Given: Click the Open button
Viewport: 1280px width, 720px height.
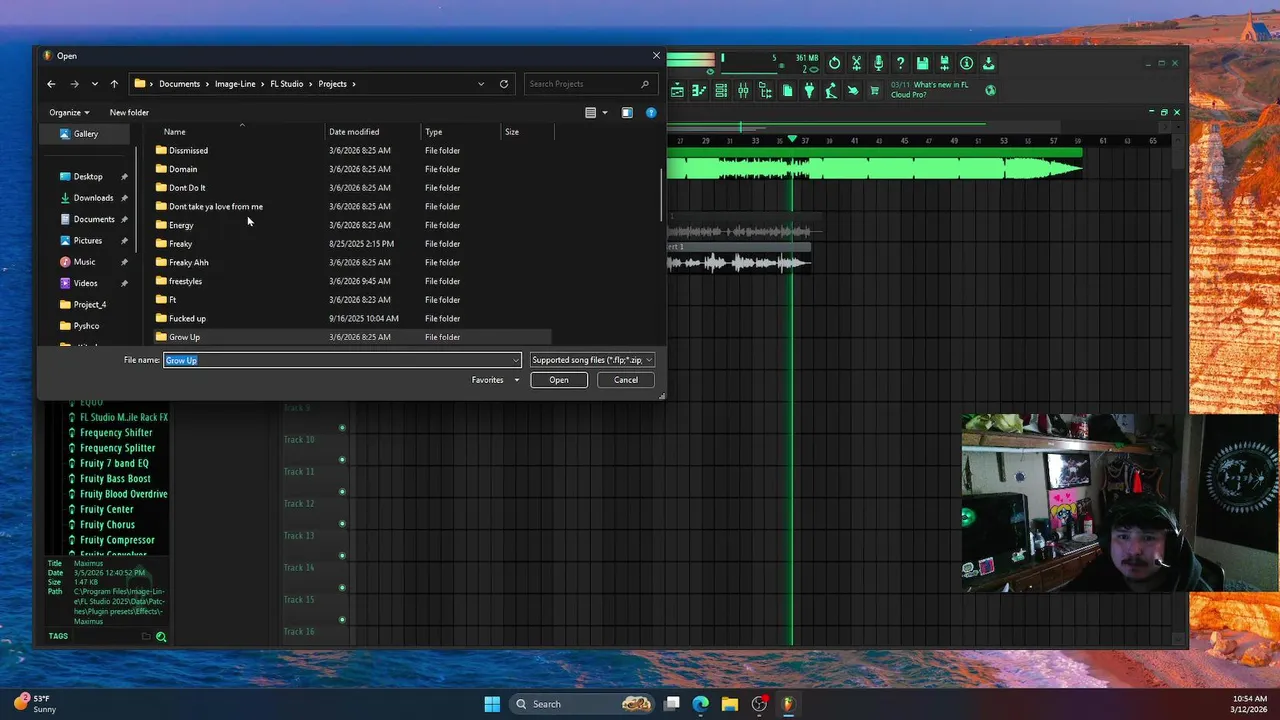Looking at the screenshot, I should click(x=559, y=380).
